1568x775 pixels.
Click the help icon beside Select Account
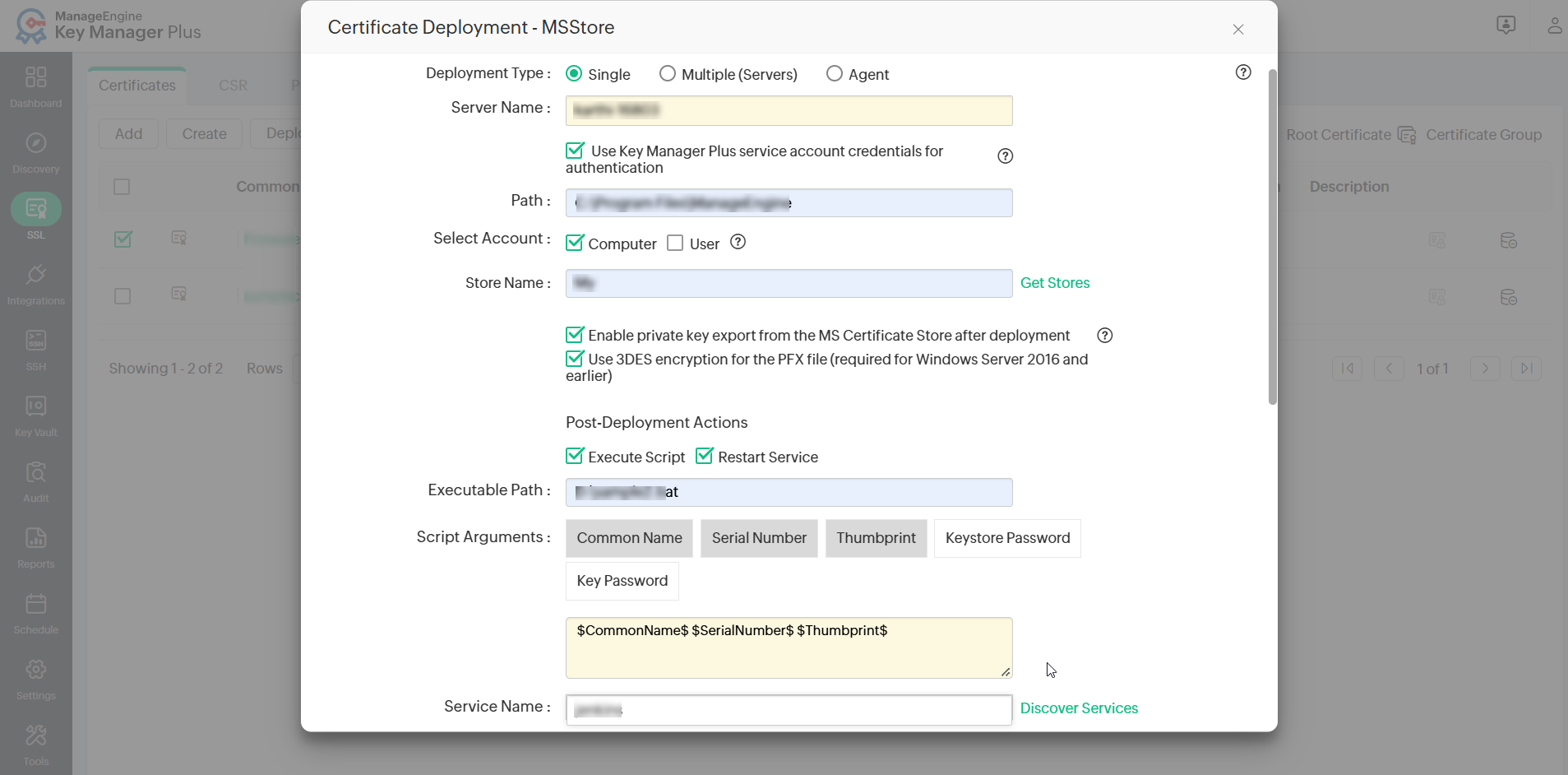pyautogui.click(x=738, y=242)
